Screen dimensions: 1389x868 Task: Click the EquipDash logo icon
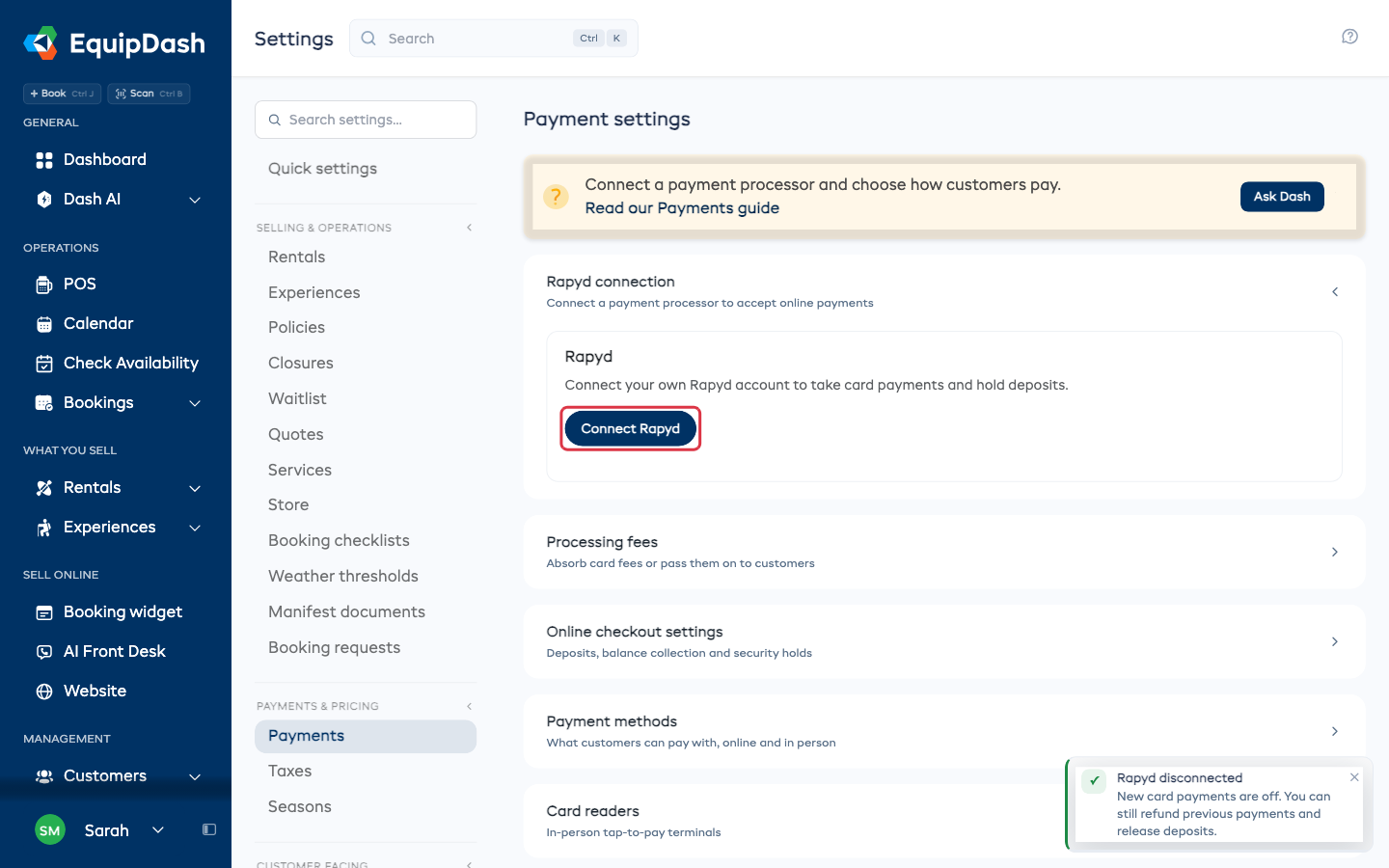click(41, 42)
